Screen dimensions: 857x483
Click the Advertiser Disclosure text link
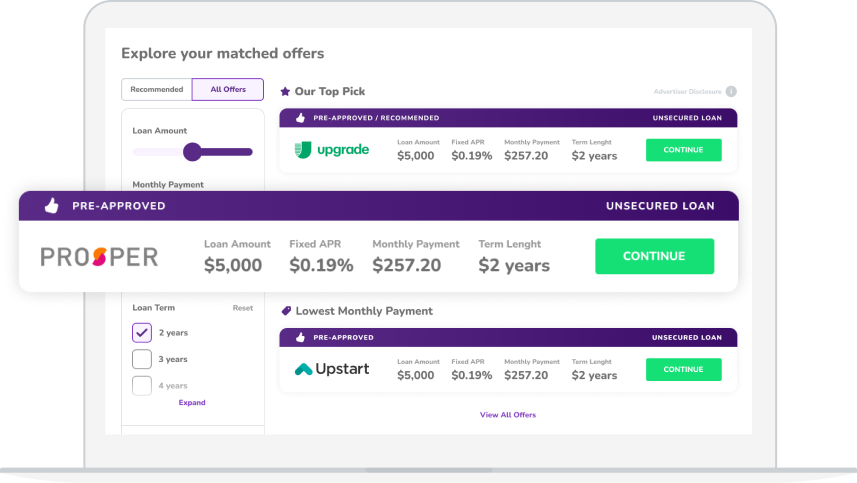[x=687, y=92]
